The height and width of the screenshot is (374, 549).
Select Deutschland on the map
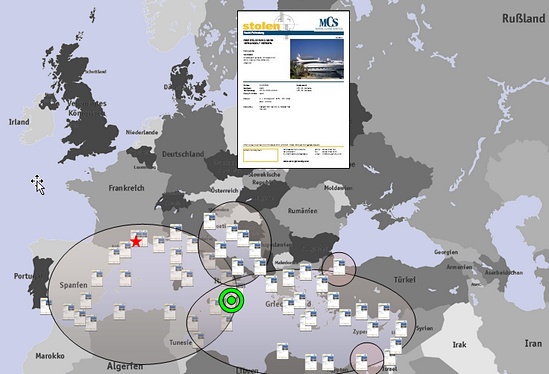pyautogui.click(x=183, y=154)
